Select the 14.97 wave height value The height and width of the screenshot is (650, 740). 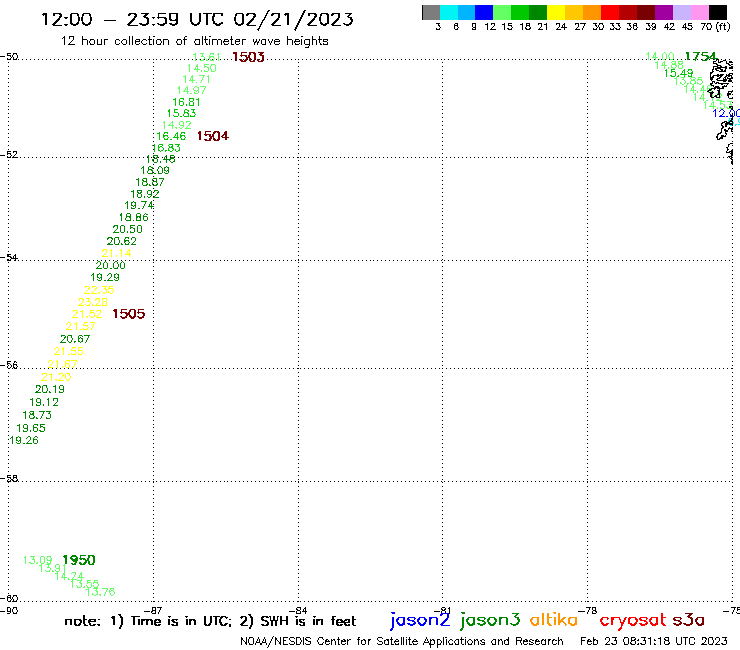pyautogui.click(x=191, y=90)
